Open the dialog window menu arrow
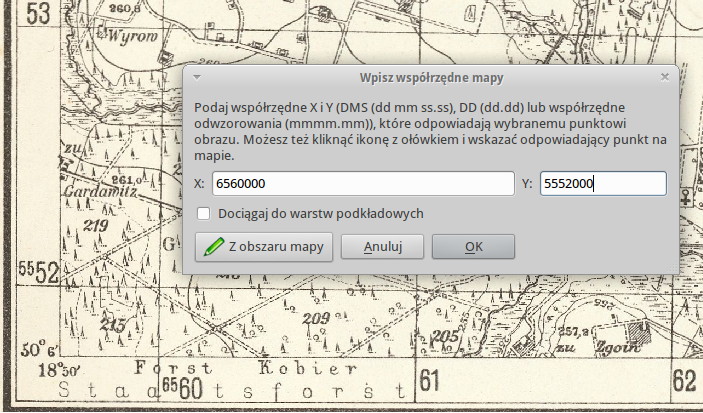 [196, 77]
